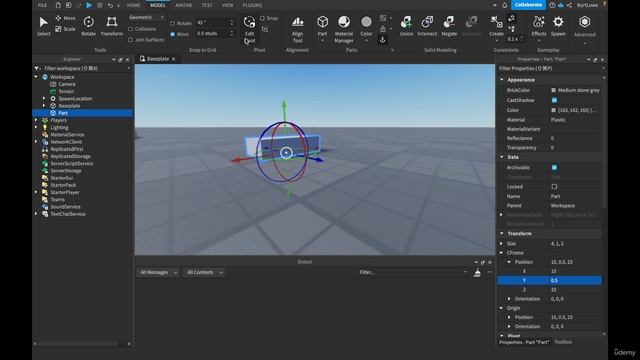Toggle the Rotate snap checkbox

tap(172, 23)
